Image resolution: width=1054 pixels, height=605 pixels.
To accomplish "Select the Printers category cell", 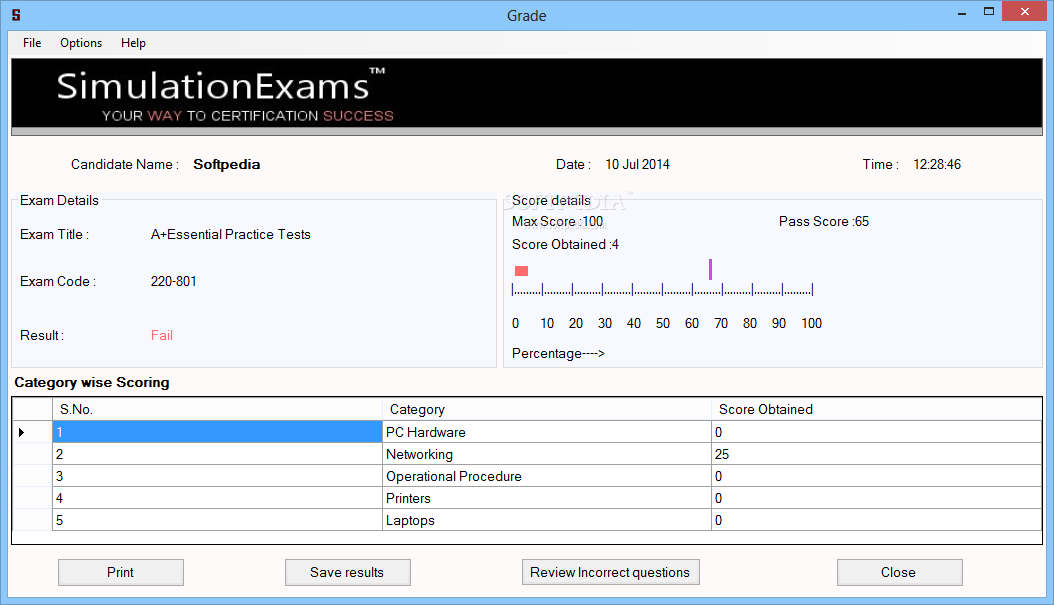I will coord(546,498).
